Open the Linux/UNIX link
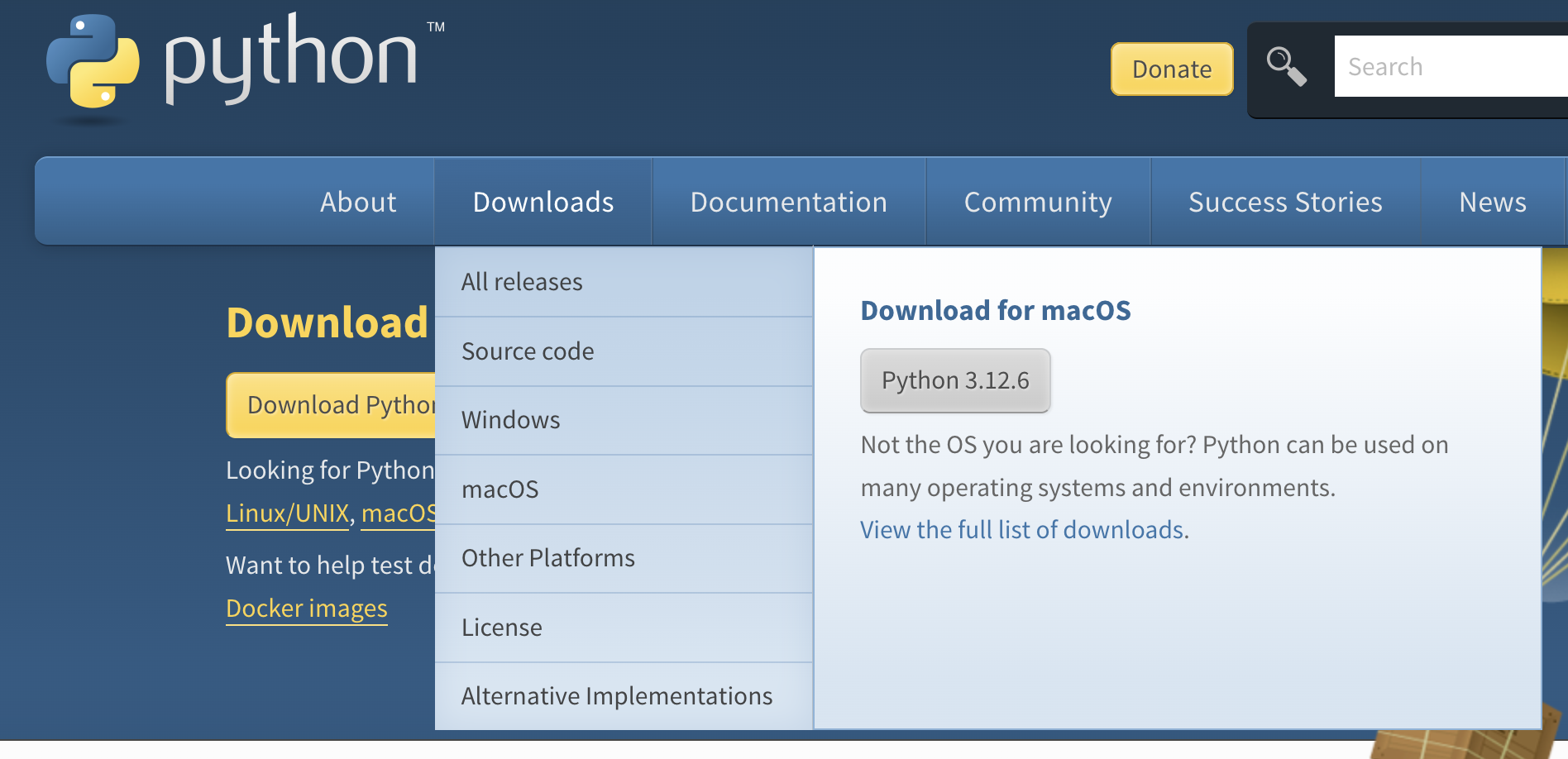 [x=288, y=513]
